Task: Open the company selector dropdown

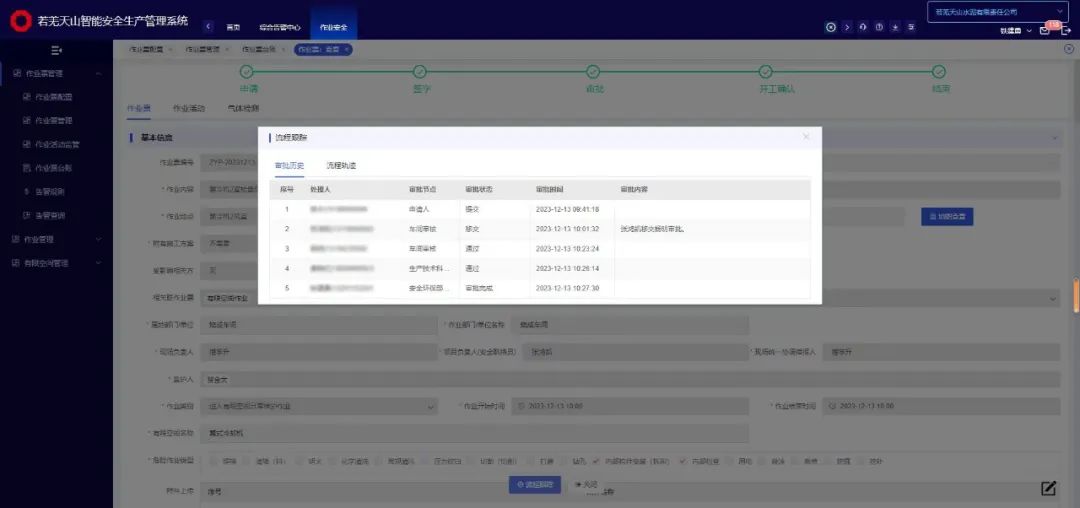Action: 998,12
